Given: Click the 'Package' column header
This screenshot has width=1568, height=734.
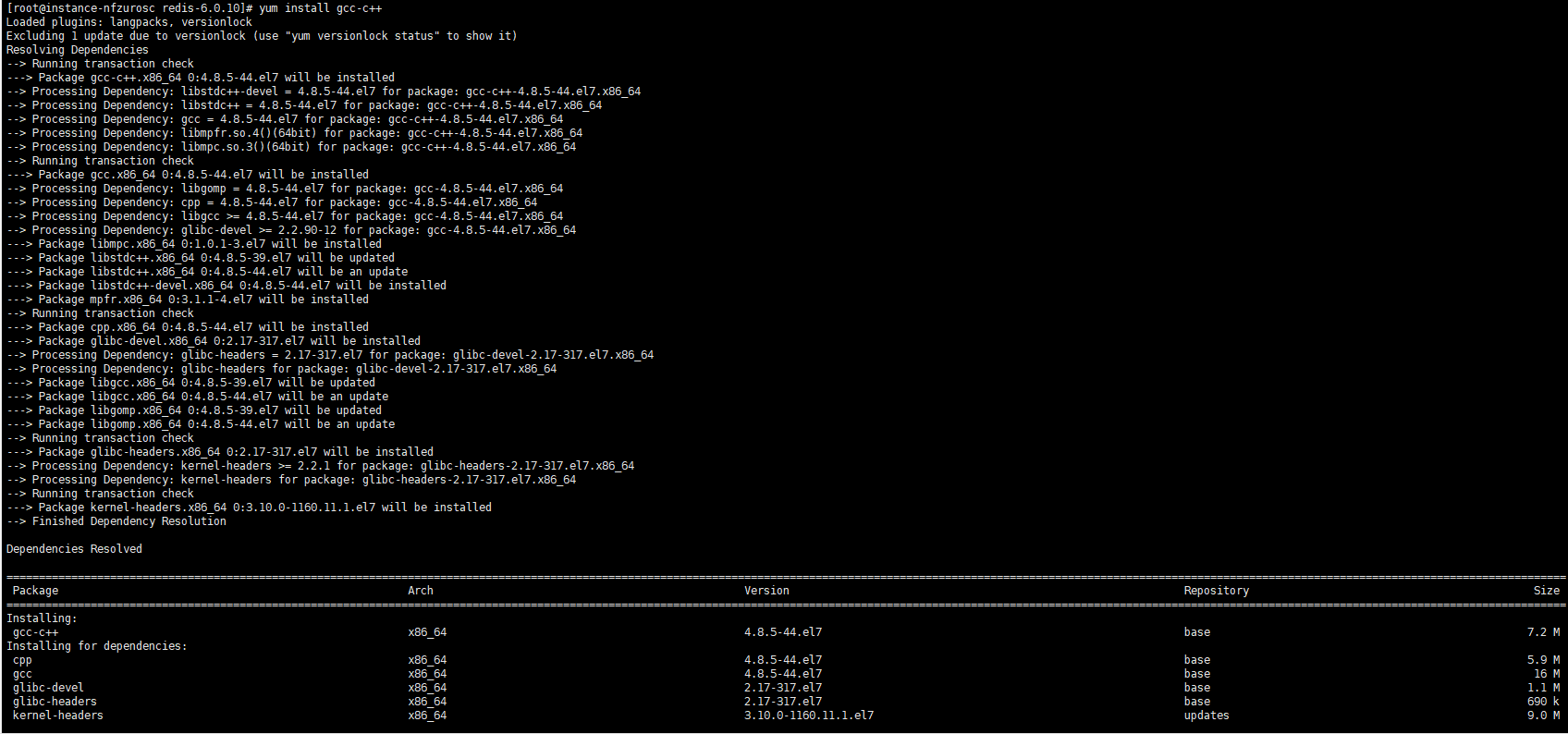Looking at the screenshot, I should coord(35,591).
